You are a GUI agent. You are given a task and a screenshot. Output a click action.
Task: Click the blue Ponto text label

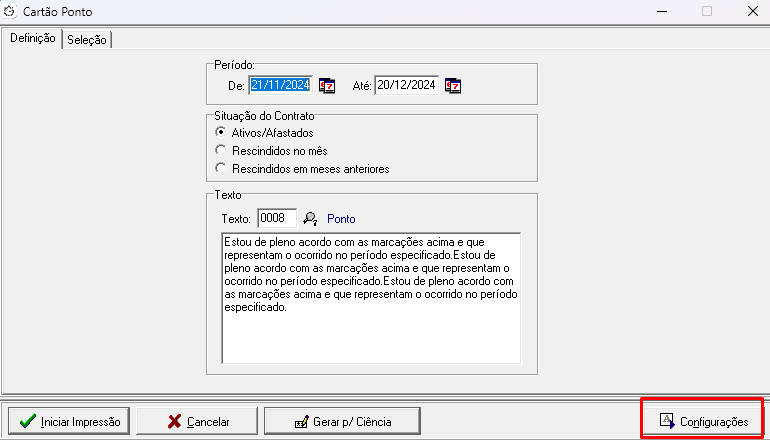[x=341, y=219]
